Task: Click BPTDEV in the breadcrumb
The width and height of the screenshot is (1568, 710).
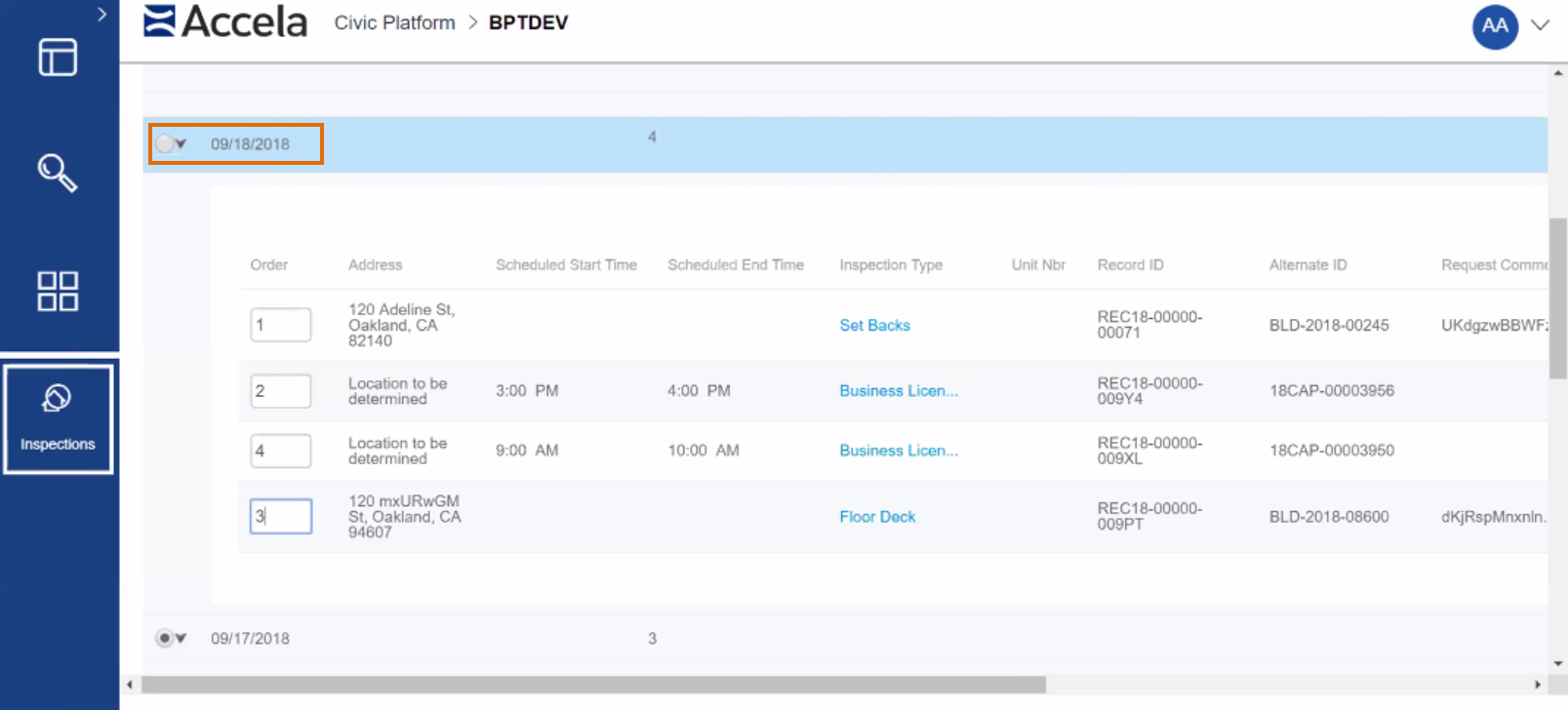Action: click(528, 22)
